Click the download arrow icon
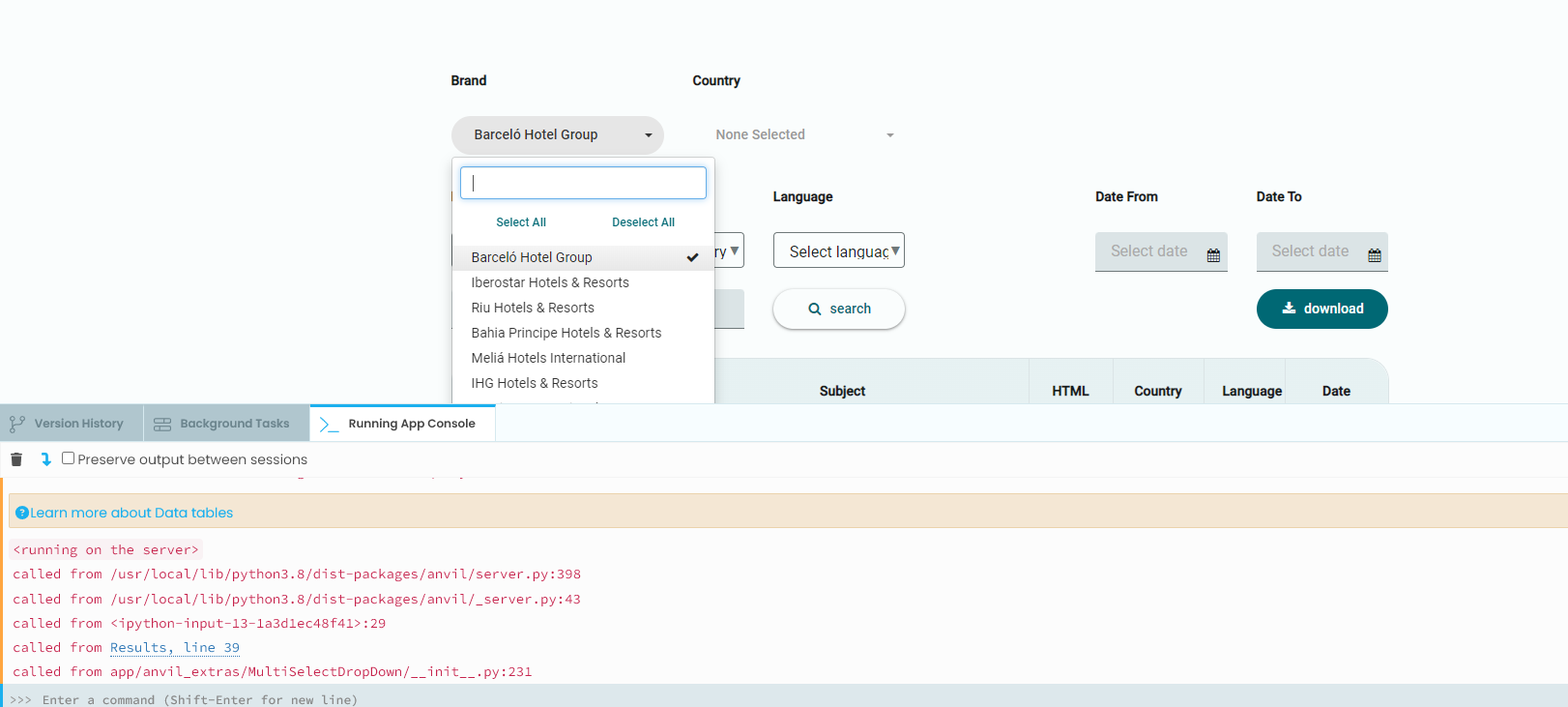Screen dimensions: 1568x707 (x=1289, y=309)
